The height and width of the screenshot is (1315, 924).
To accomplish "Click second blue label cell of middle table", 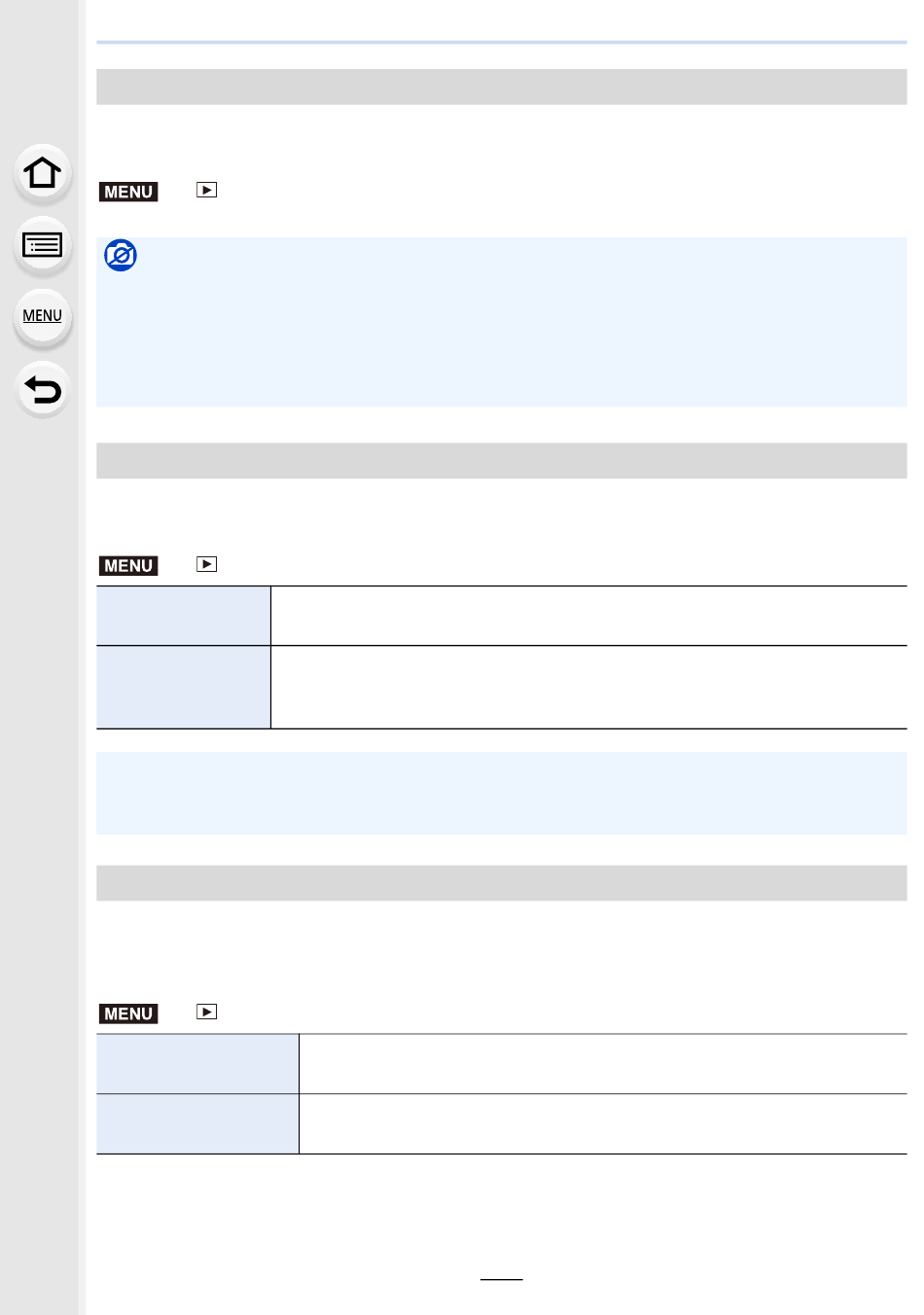I will click(x=184, y=687).
